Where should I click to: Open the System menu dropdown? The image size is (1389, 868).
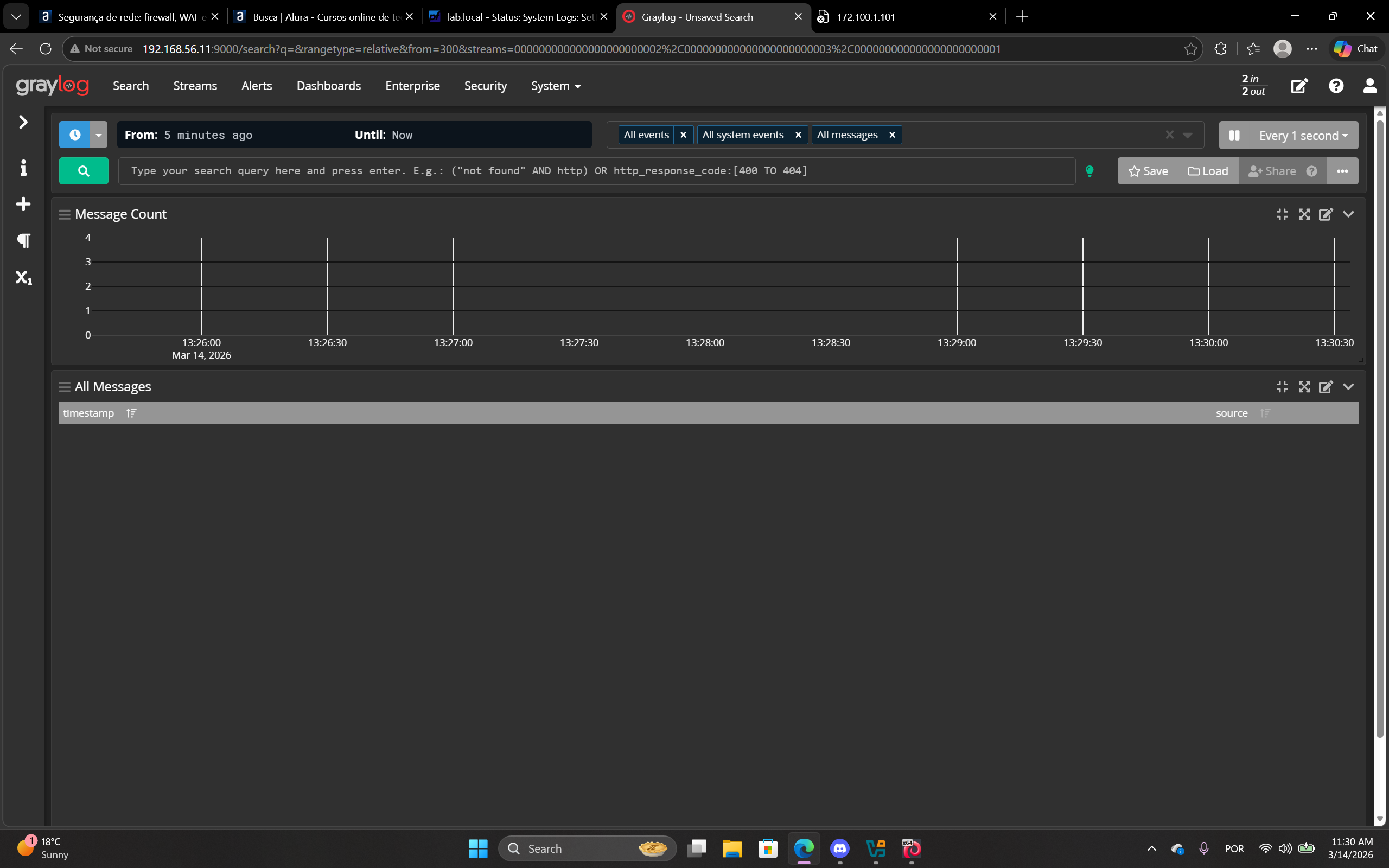[x=555, y=86]
